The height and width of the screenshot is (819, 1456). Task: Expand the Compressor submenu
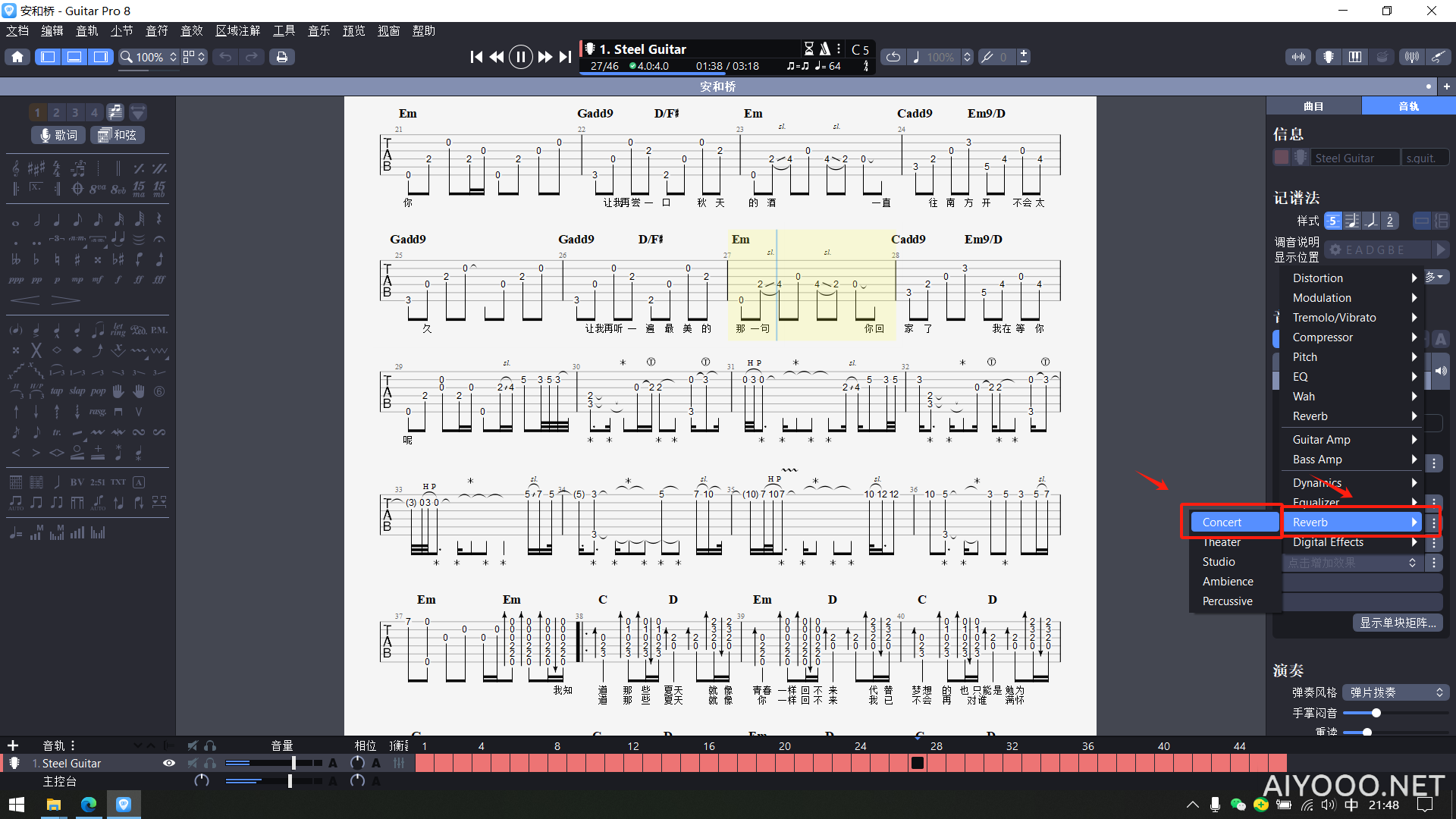click(1354, 337)
